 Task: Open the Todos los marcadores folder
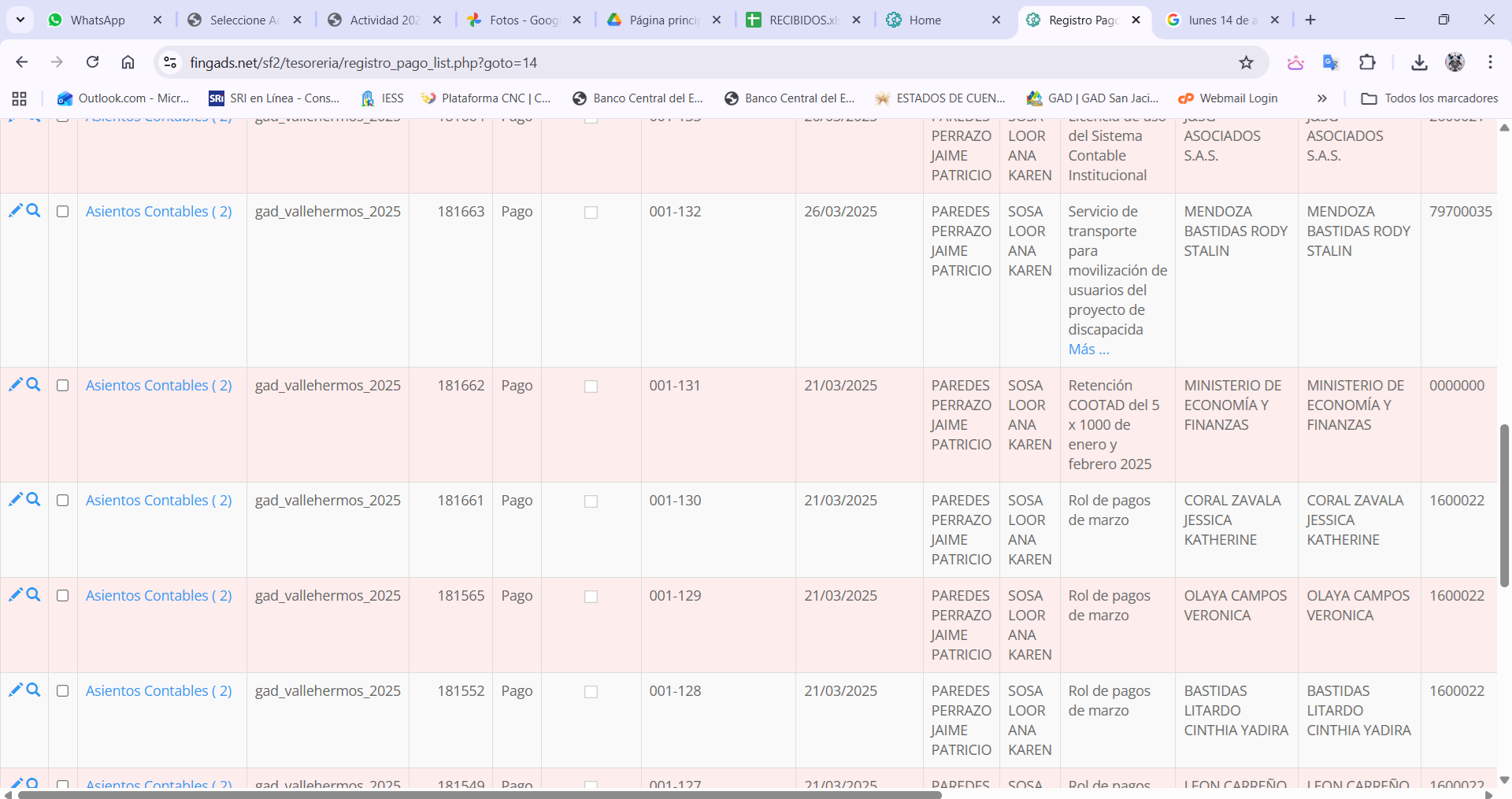(1429, 98)
